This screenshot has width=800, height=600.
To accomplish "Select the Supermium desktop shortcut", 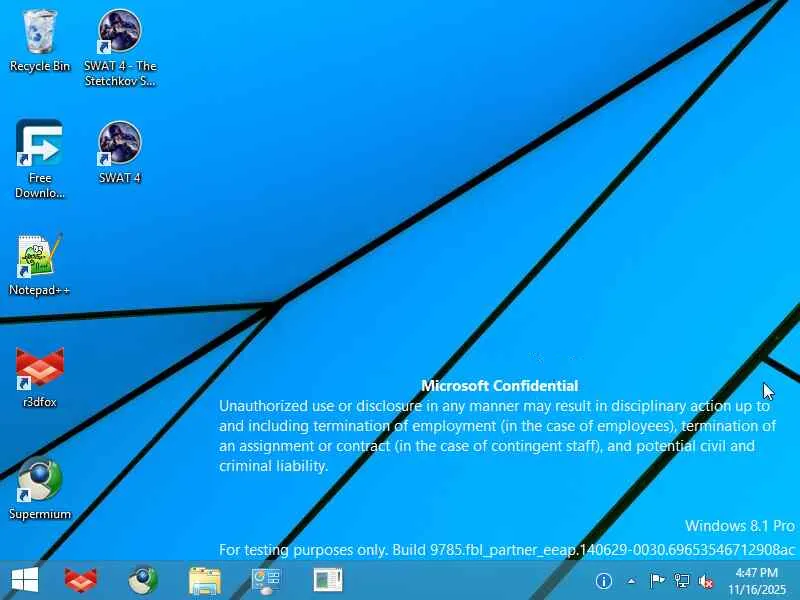I will [x=40, y=488].
